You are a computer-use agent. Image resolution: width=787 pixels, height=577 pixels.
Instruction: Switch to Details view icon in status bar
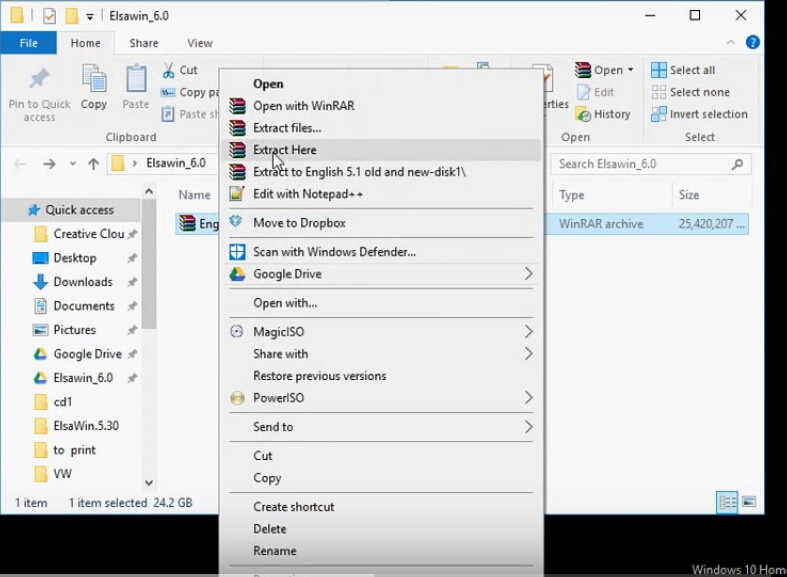coord(727,502)
